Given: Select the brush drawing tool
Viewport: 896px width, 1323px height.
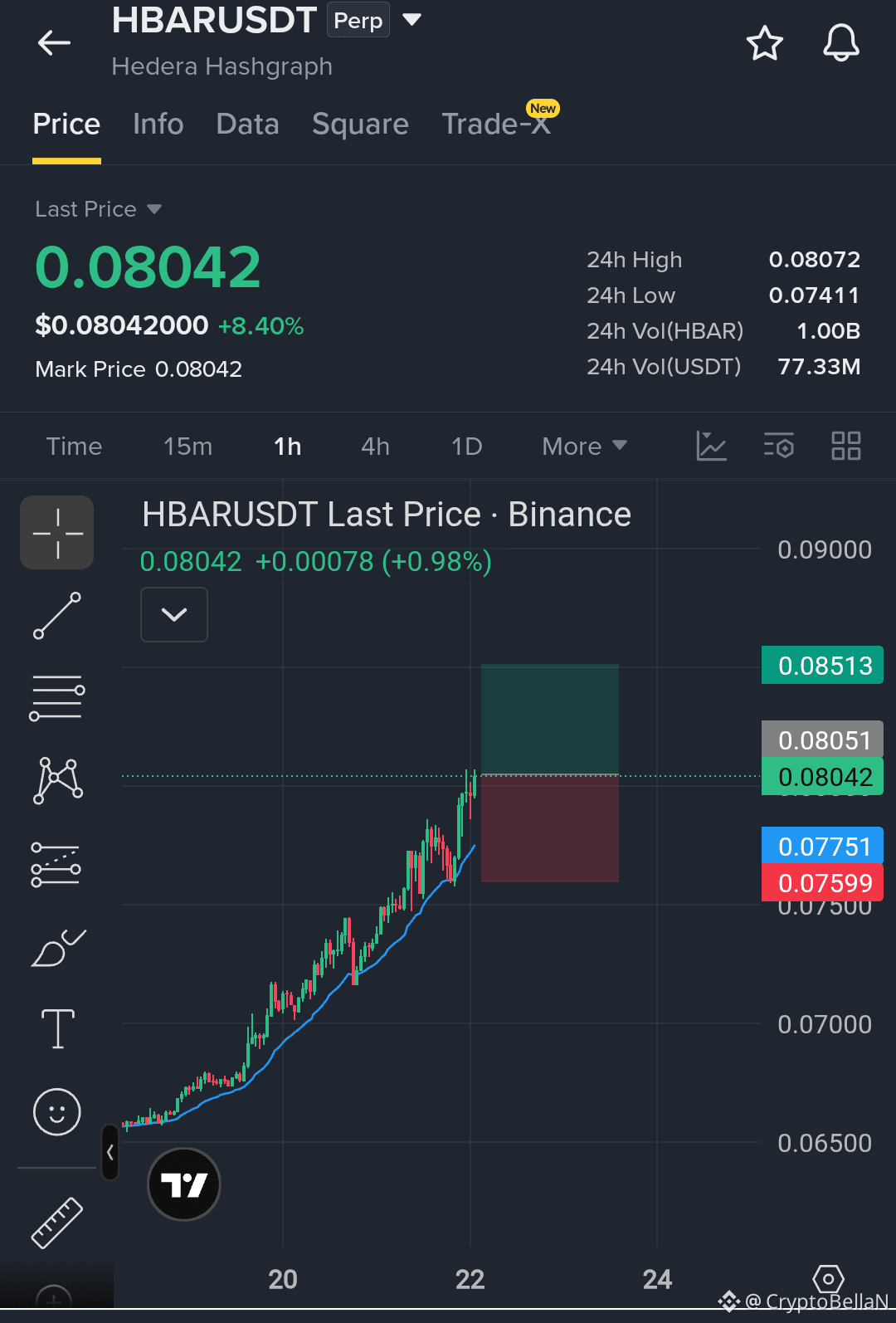Looking at the screenshot, I should click(57, 948).
